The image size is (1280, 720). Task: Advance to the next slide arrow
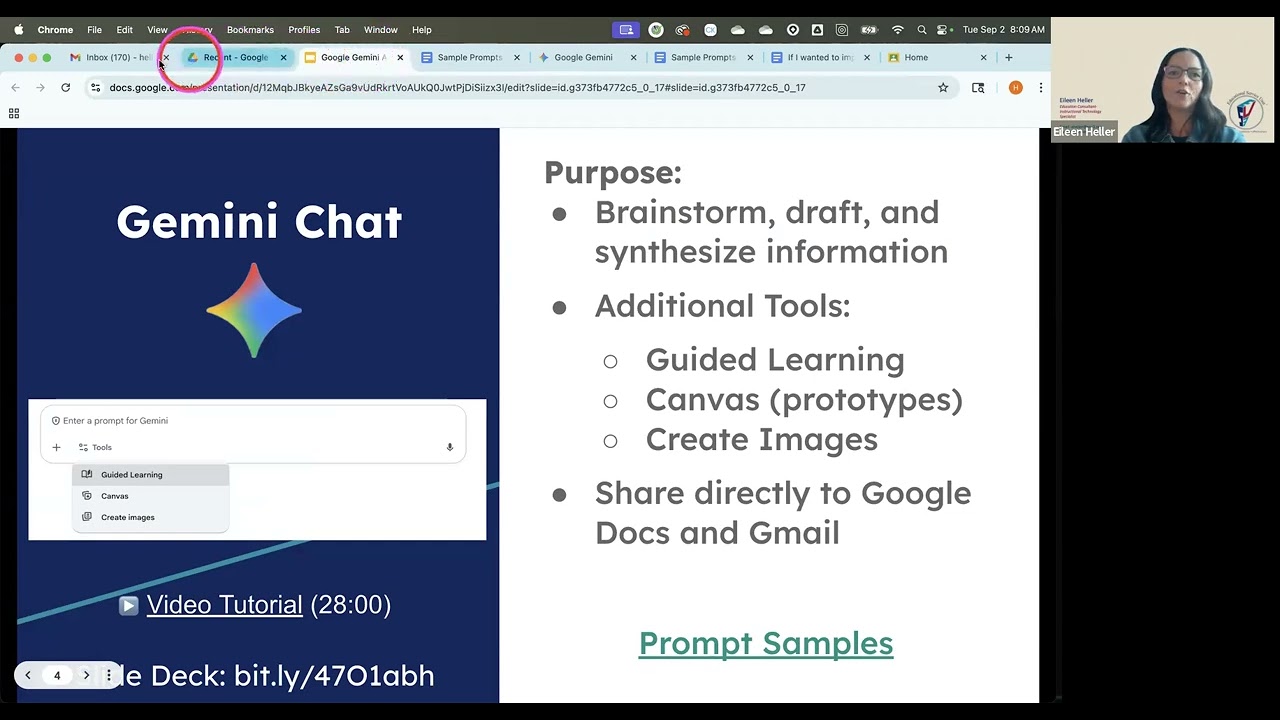[86, 676]
